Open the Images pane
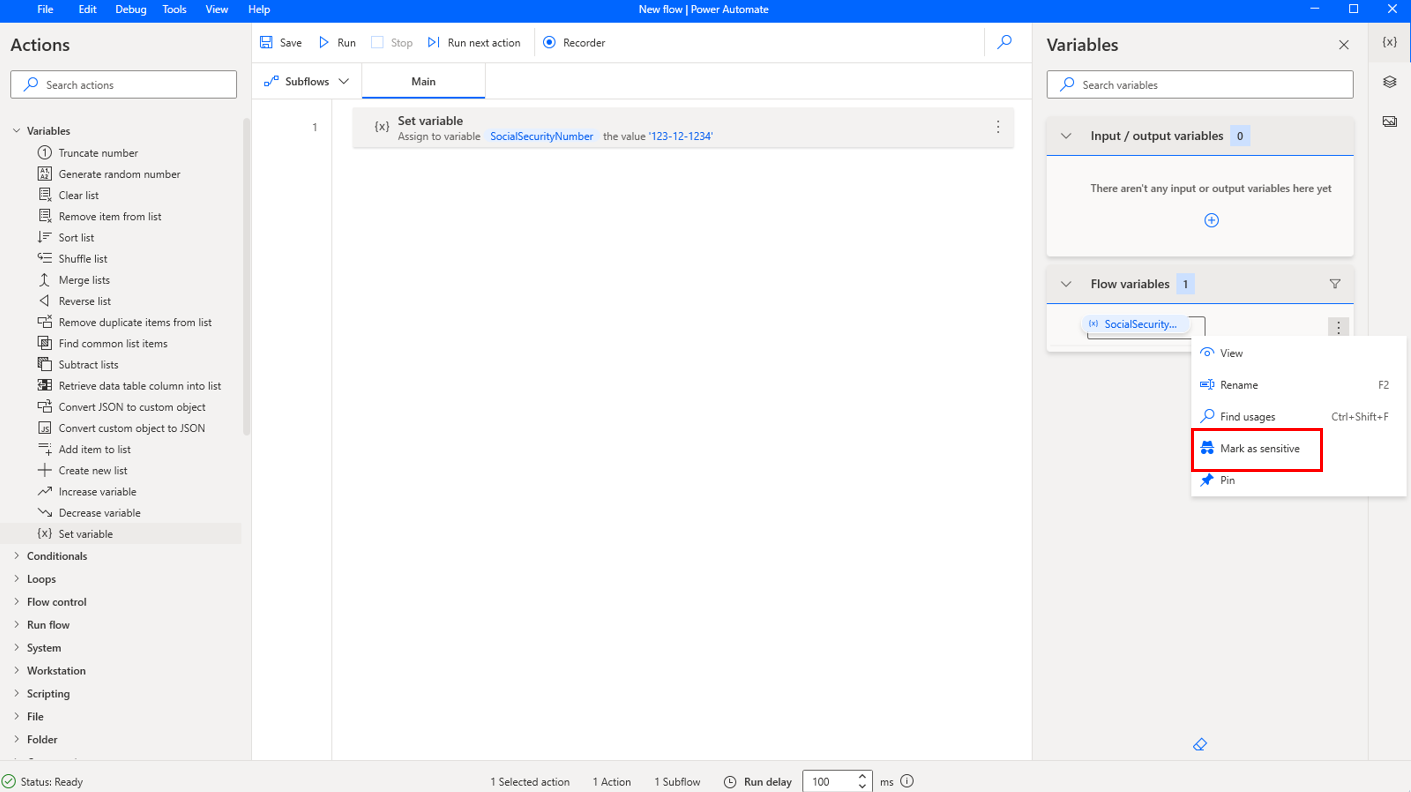The height and width of the screenshot is (792, 1411). click(1389, 120)
